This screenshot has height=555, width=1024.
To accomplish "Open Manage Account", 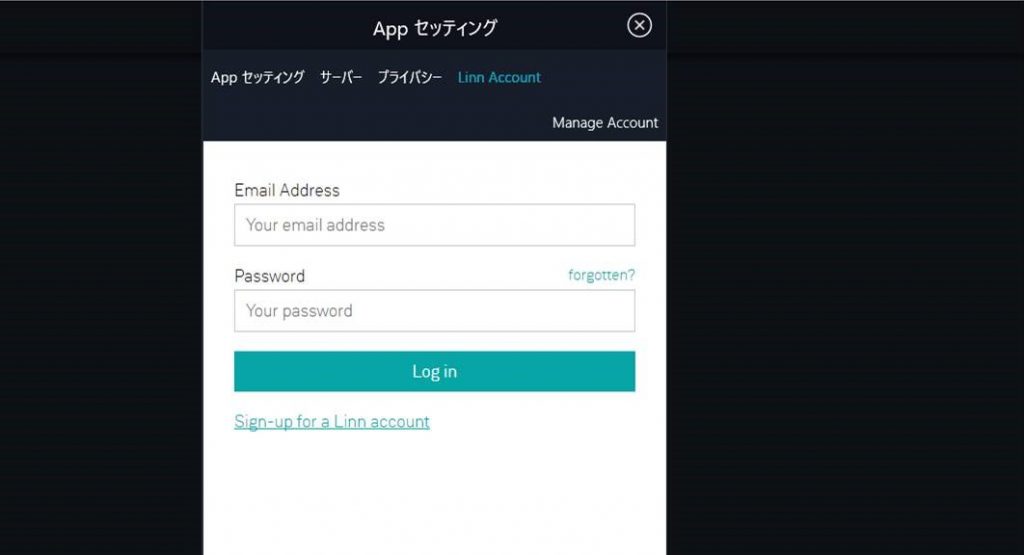I will point(605,123).
